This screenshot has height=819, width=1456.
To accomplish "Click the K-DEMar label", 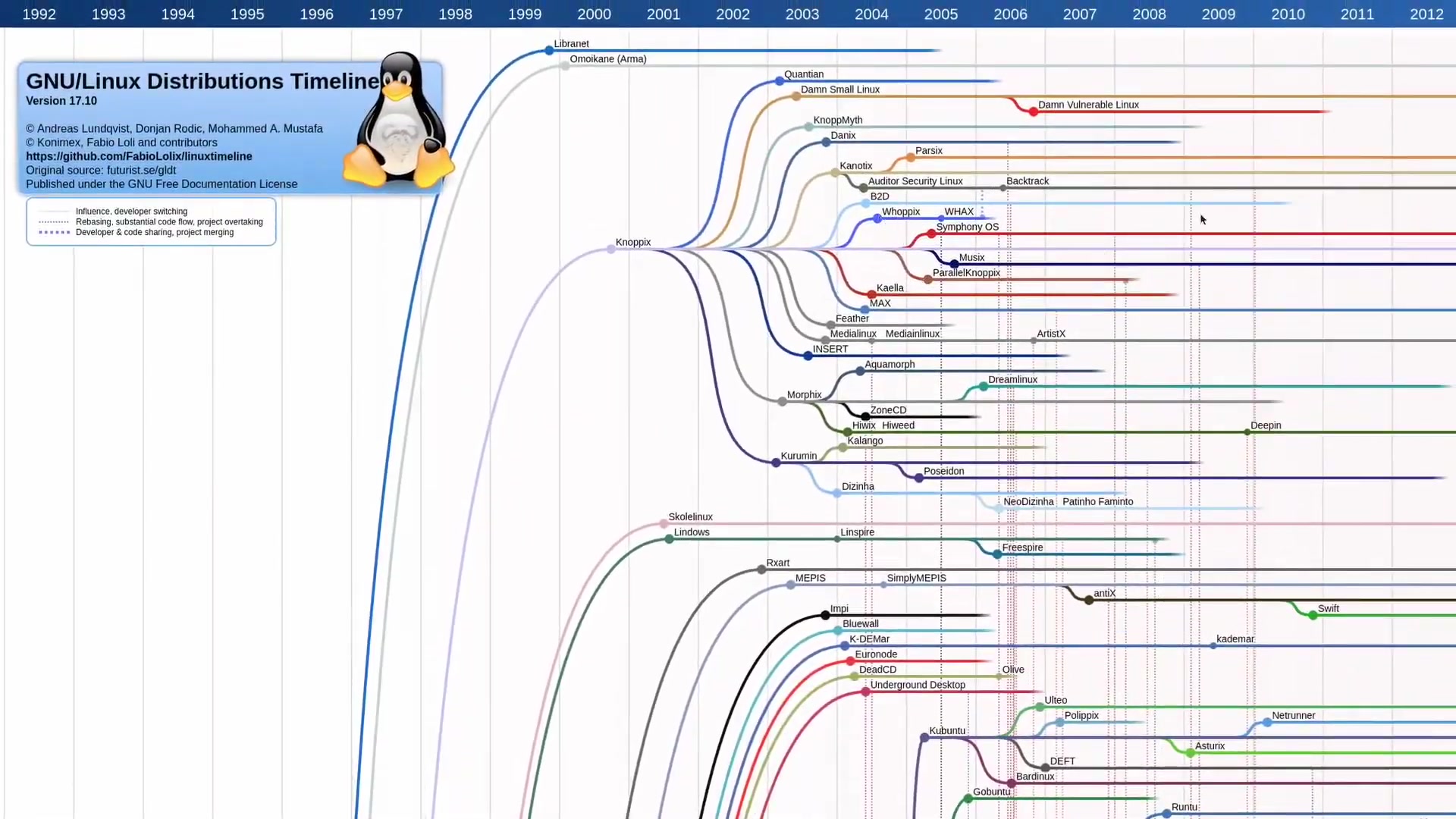I will [x=869, y=639].
